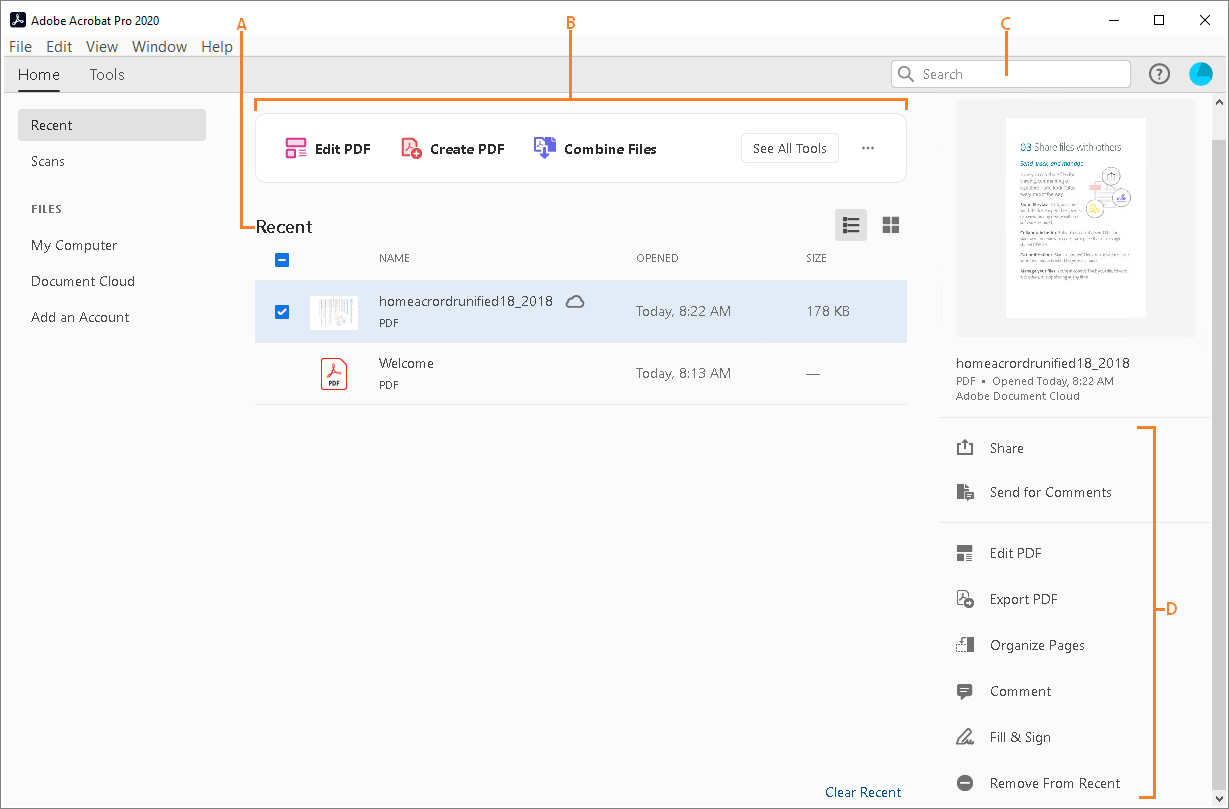Click the Export PDF icon
The width and height of the screenshot is (1229, 809).
pos(964,598)
